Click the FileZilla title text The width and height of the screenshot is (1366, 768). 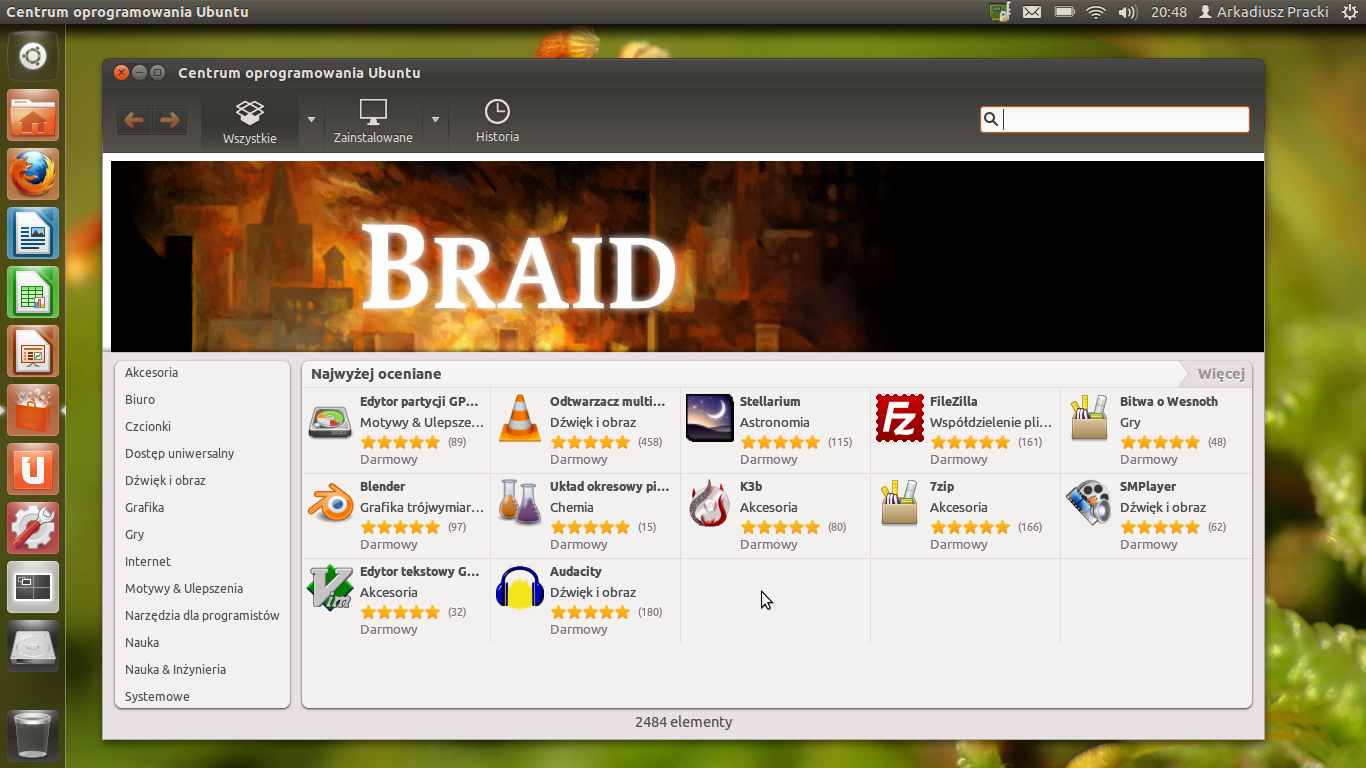954,401
